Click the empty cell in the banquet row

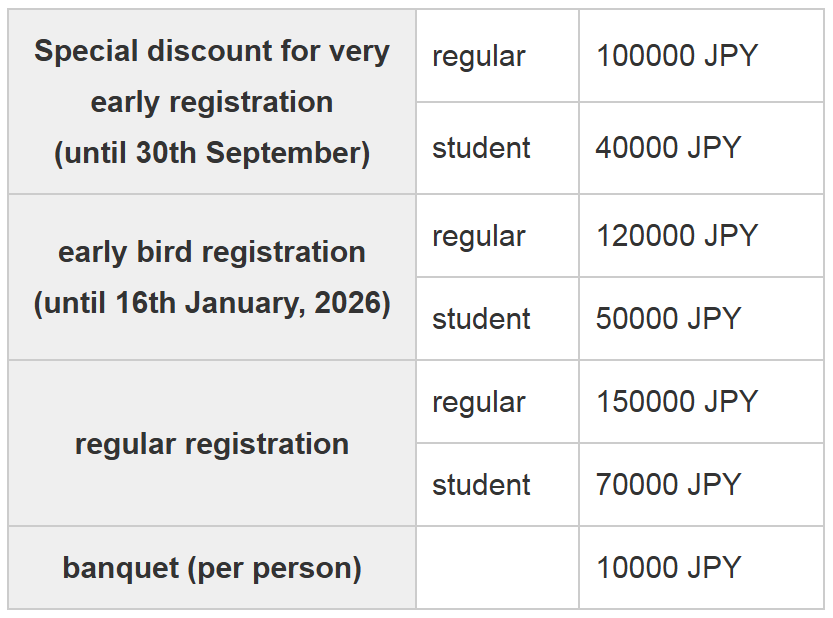[497, 568]
